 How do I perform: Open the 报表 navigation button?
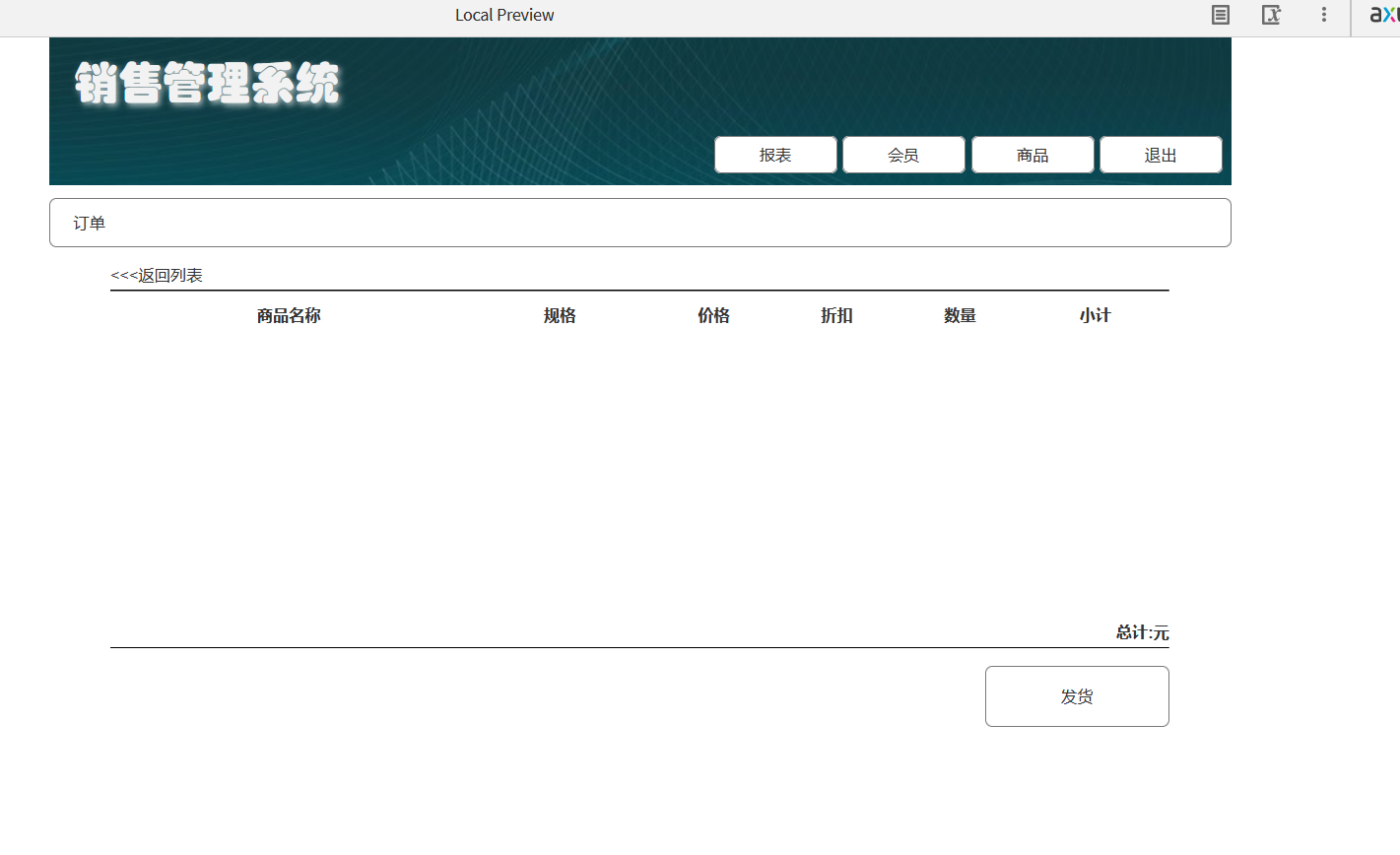775,155
